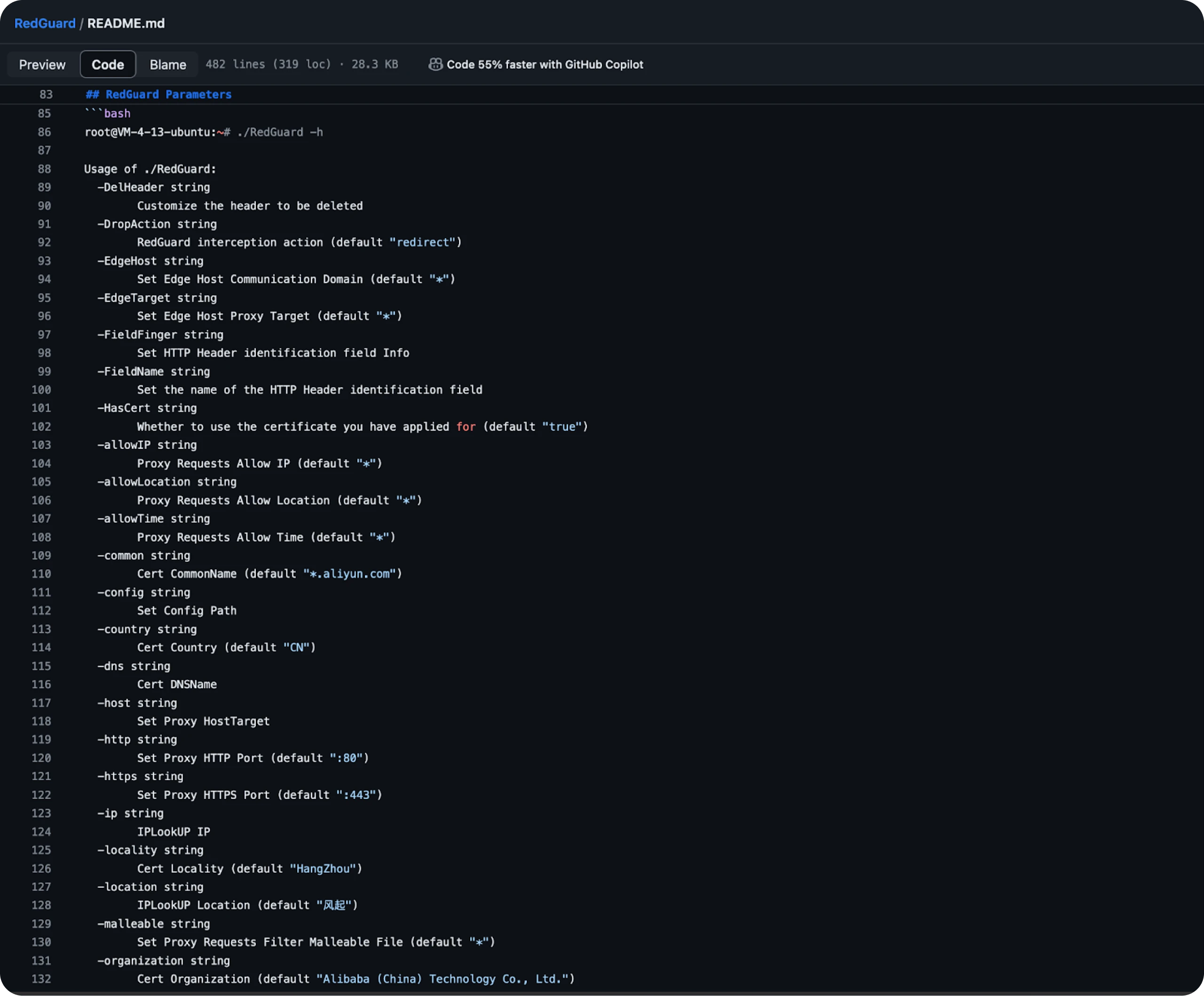
Task: Click the sticky '## RedGuard Parameters' heading line
Action: coord(158,95)
